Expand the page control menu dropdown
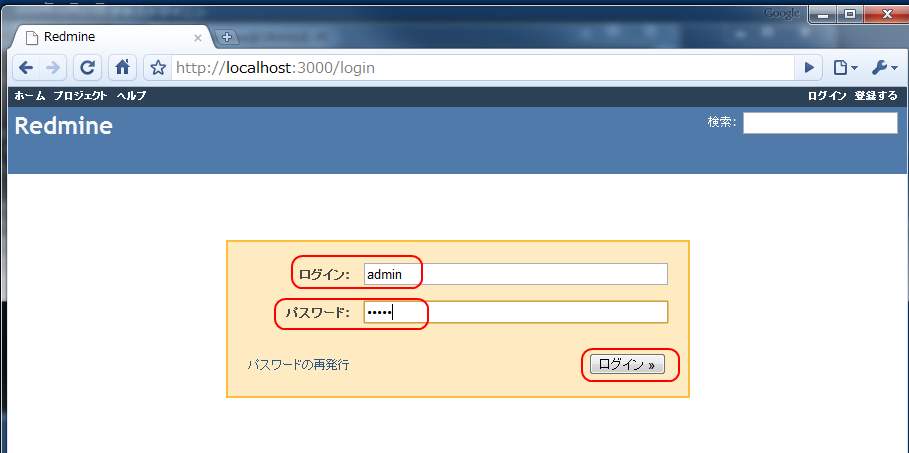Viewport: 909px width, 453px height. [845, 68]
